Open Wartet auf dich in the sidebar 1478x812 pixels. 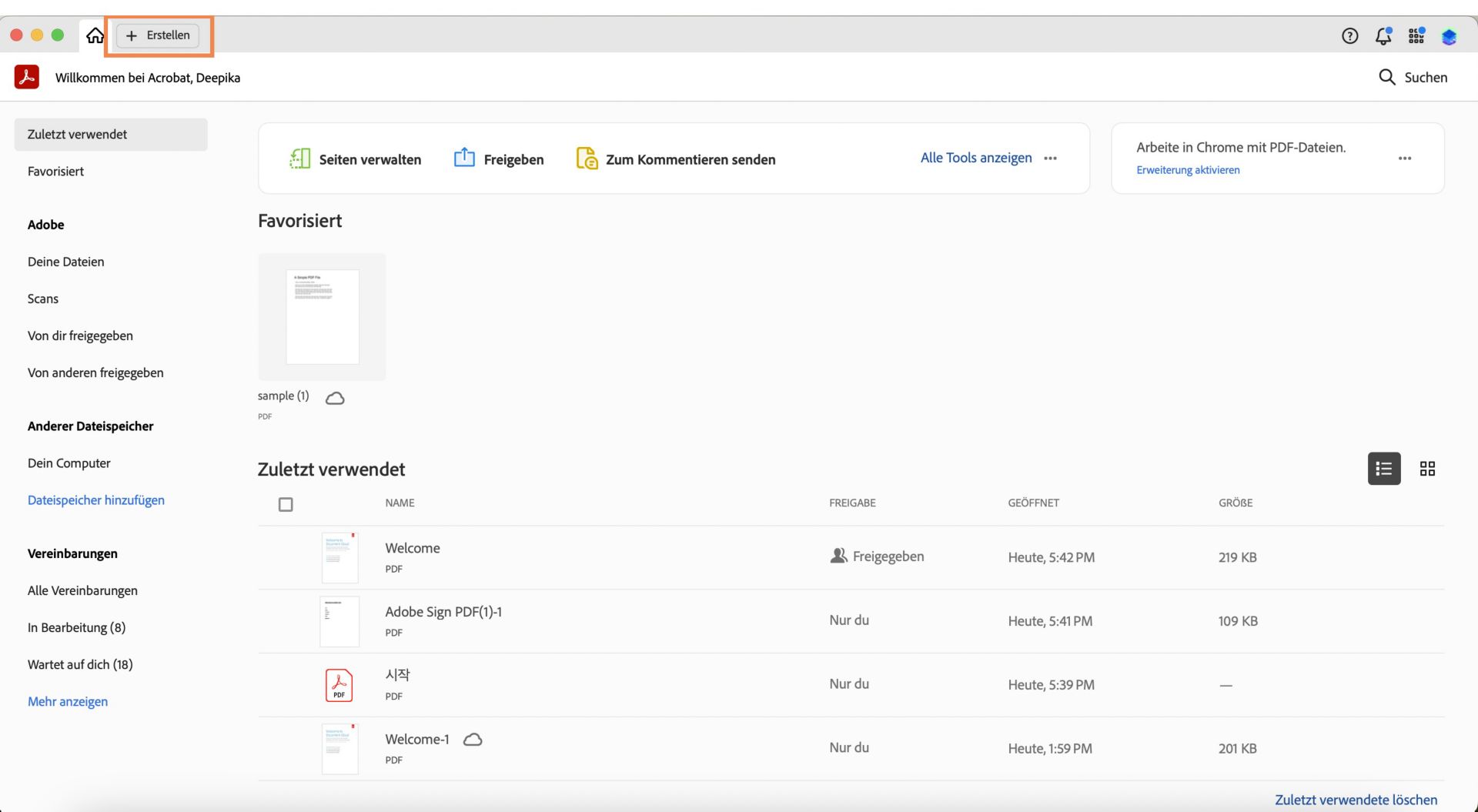click(x=80, y=663)
